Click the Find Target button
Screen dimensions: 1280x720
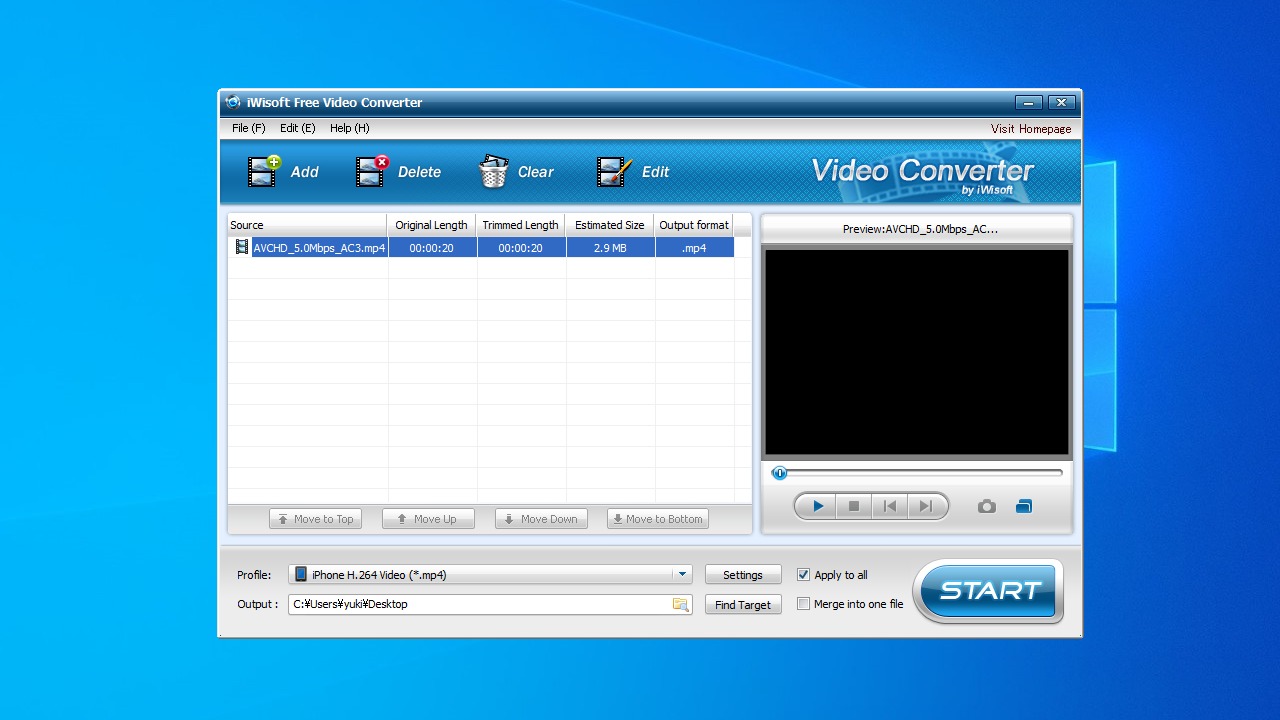tap(743, 605)
